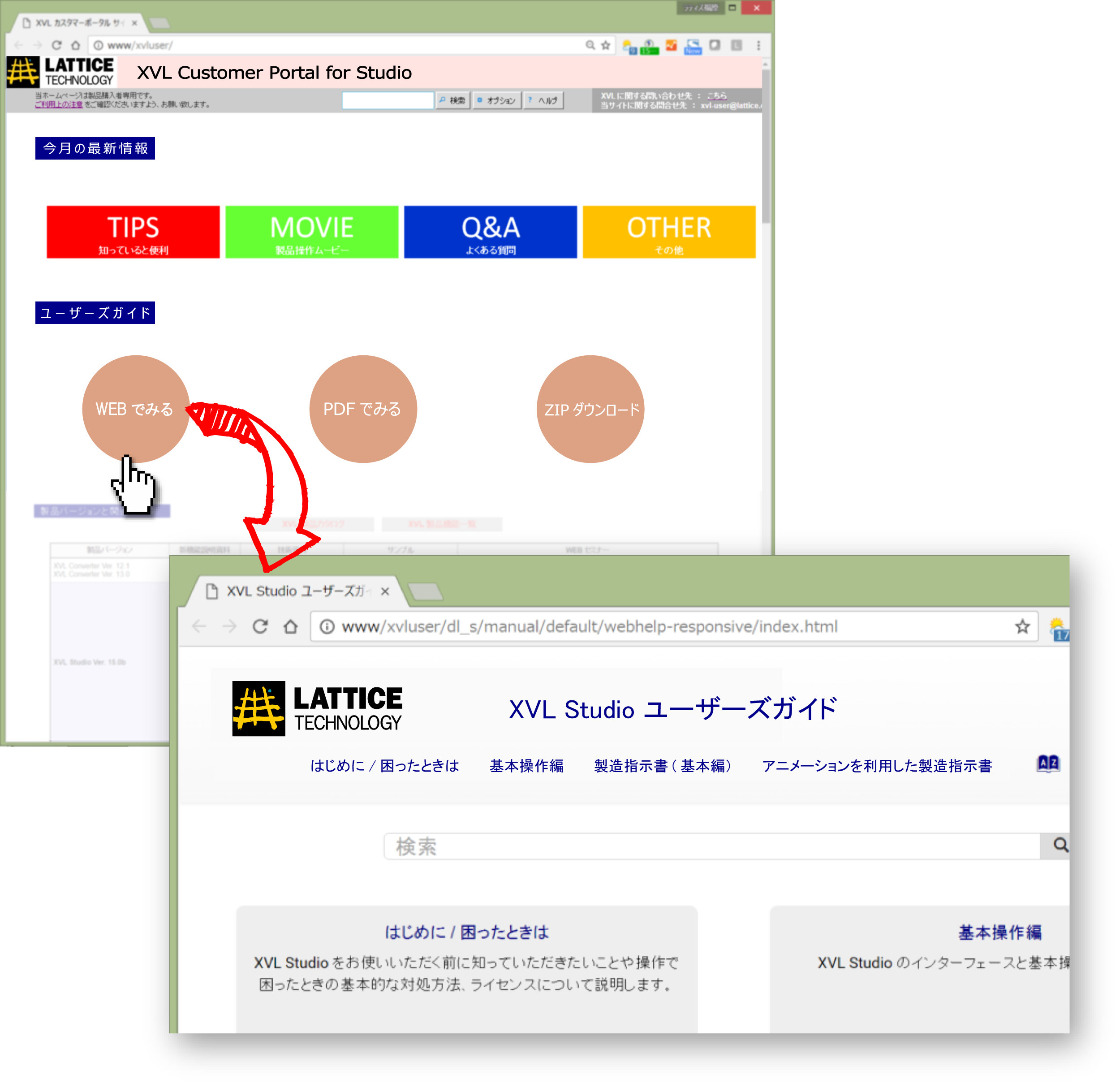
Task: Open the こちら contact link in the portal header
Action: tap(716, 96)
